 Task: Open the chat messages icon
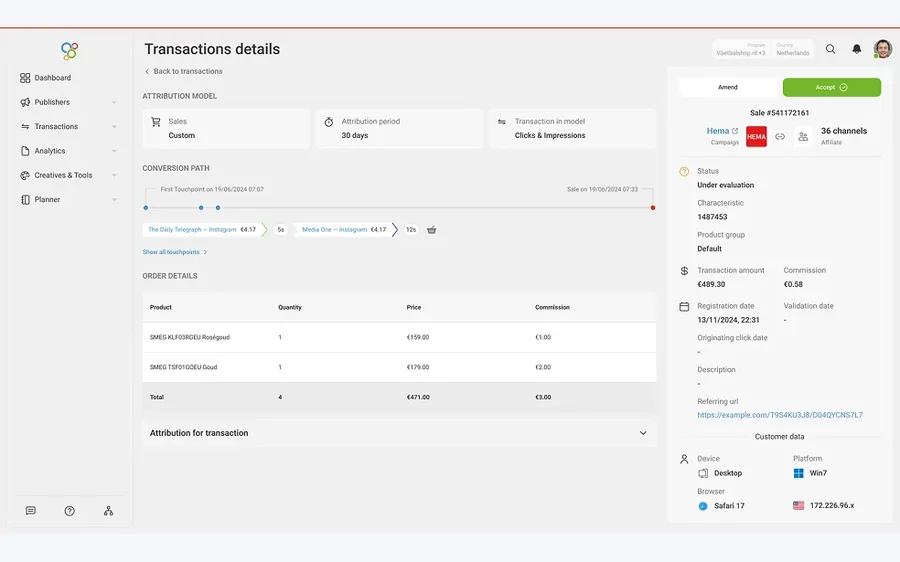(31, 511)
